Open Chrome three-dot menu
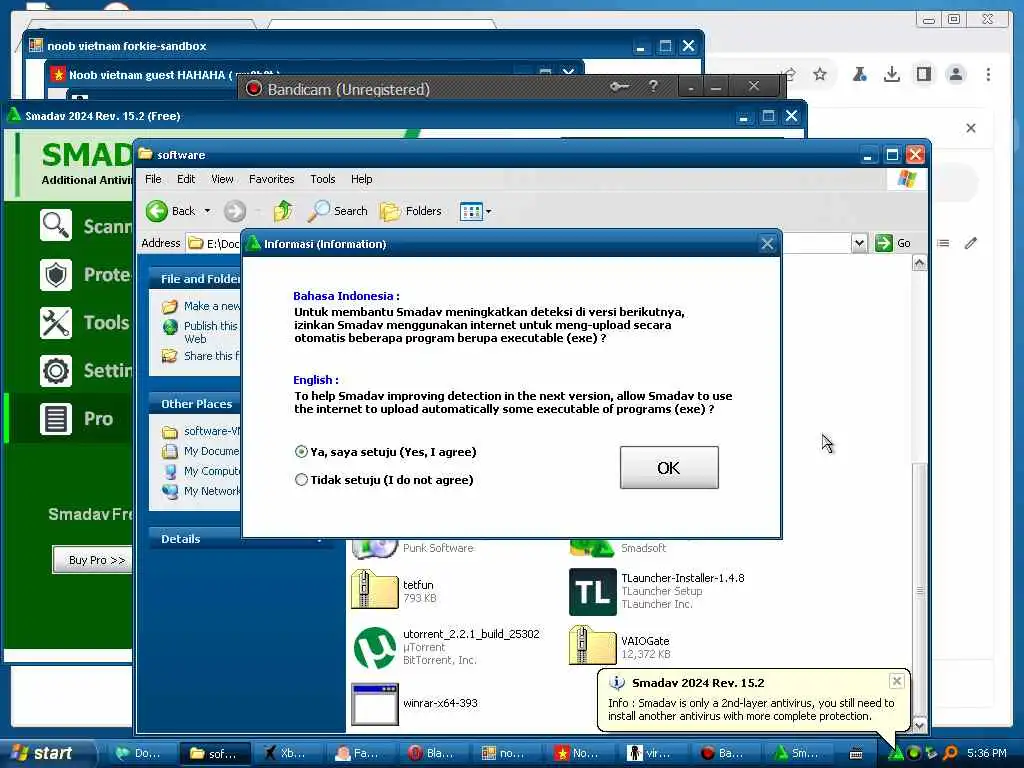1024x768 pixels. [988, 74]
